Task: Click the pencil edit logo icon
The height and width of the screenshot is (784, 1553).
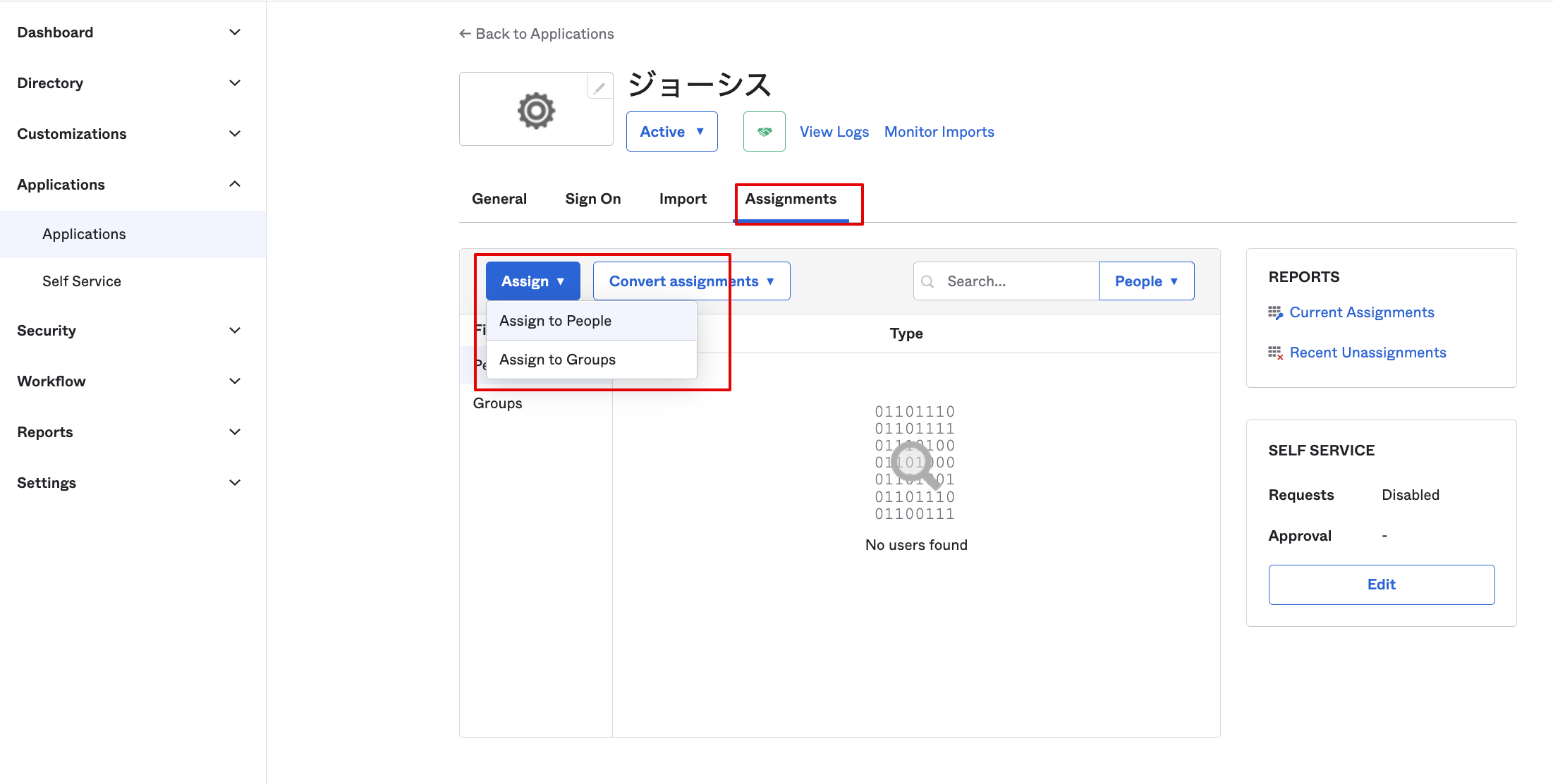Action: [x=599, y=88]
